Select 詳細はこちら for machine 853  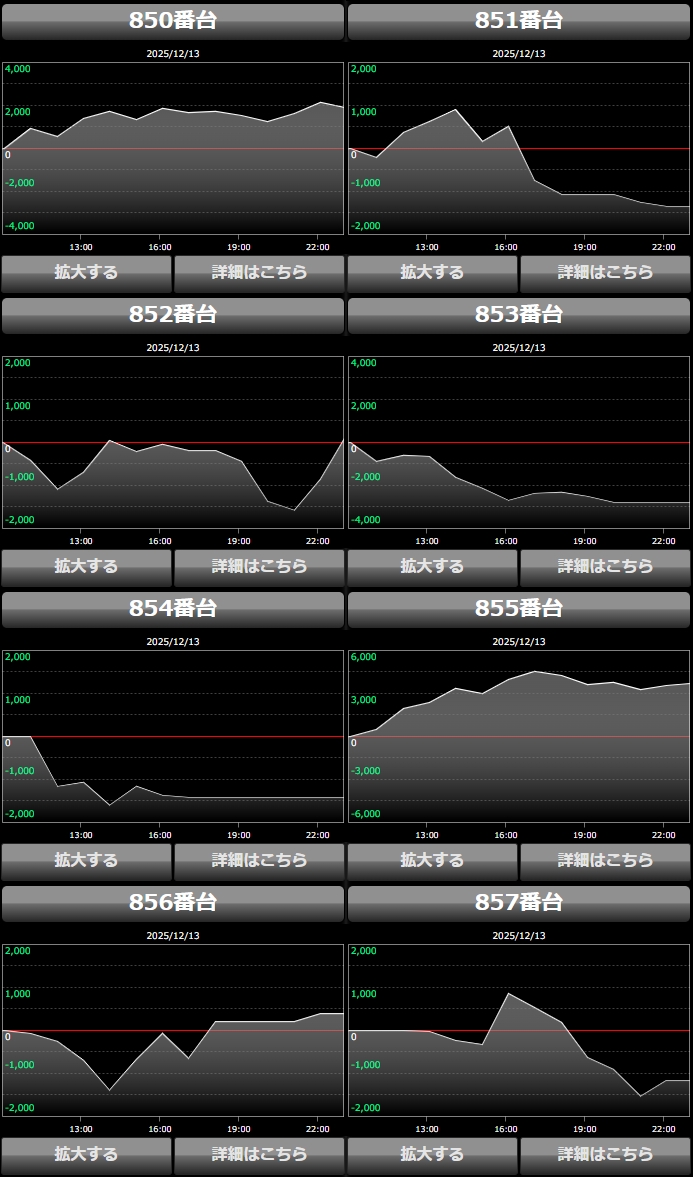[605, 566]
